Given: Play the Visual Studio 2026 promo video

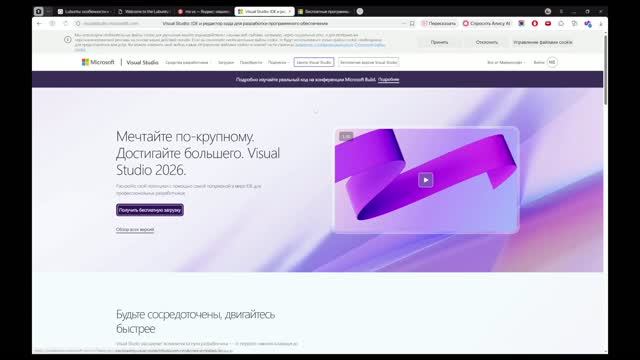Looking at the screenshot, I should click(x=426, y=180).
